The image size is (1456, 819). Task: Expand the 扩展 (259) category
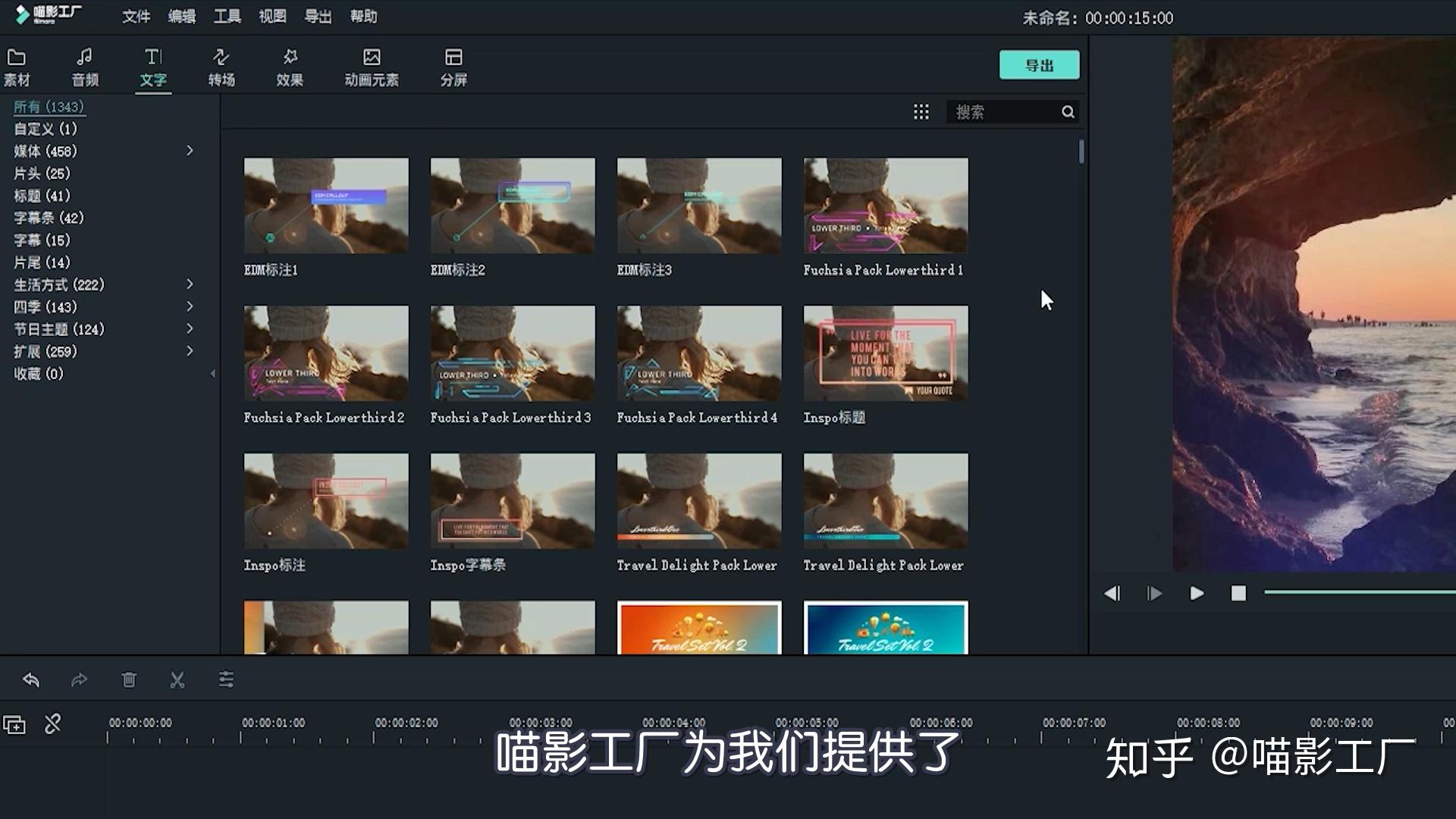pos(190,351)
